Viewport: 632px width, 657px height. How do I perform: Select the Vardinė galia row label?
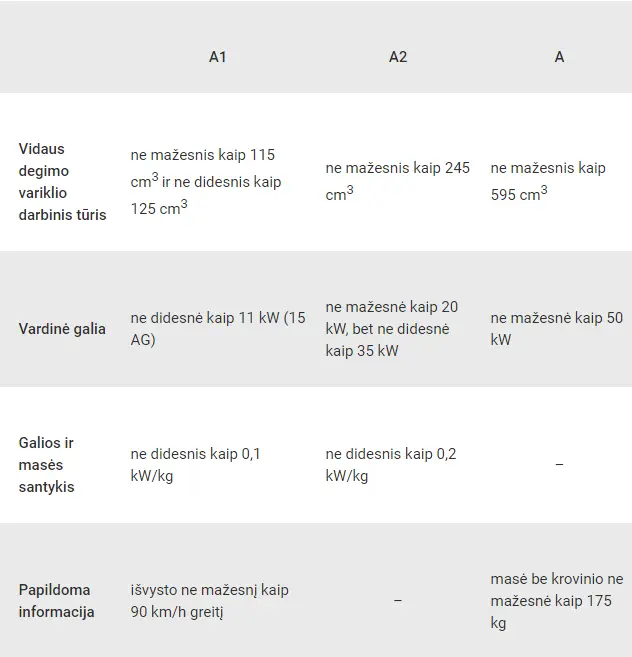62,328
